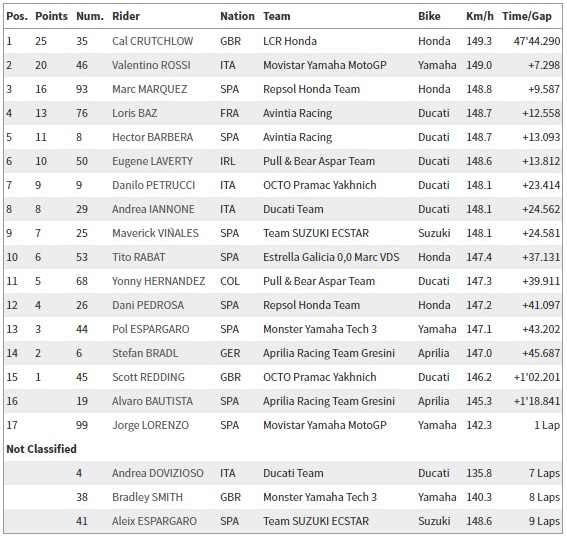Click the Not Classified section heading
This screenshot has width=567, height=539.
pyautogui.click(x=42, y=449)
